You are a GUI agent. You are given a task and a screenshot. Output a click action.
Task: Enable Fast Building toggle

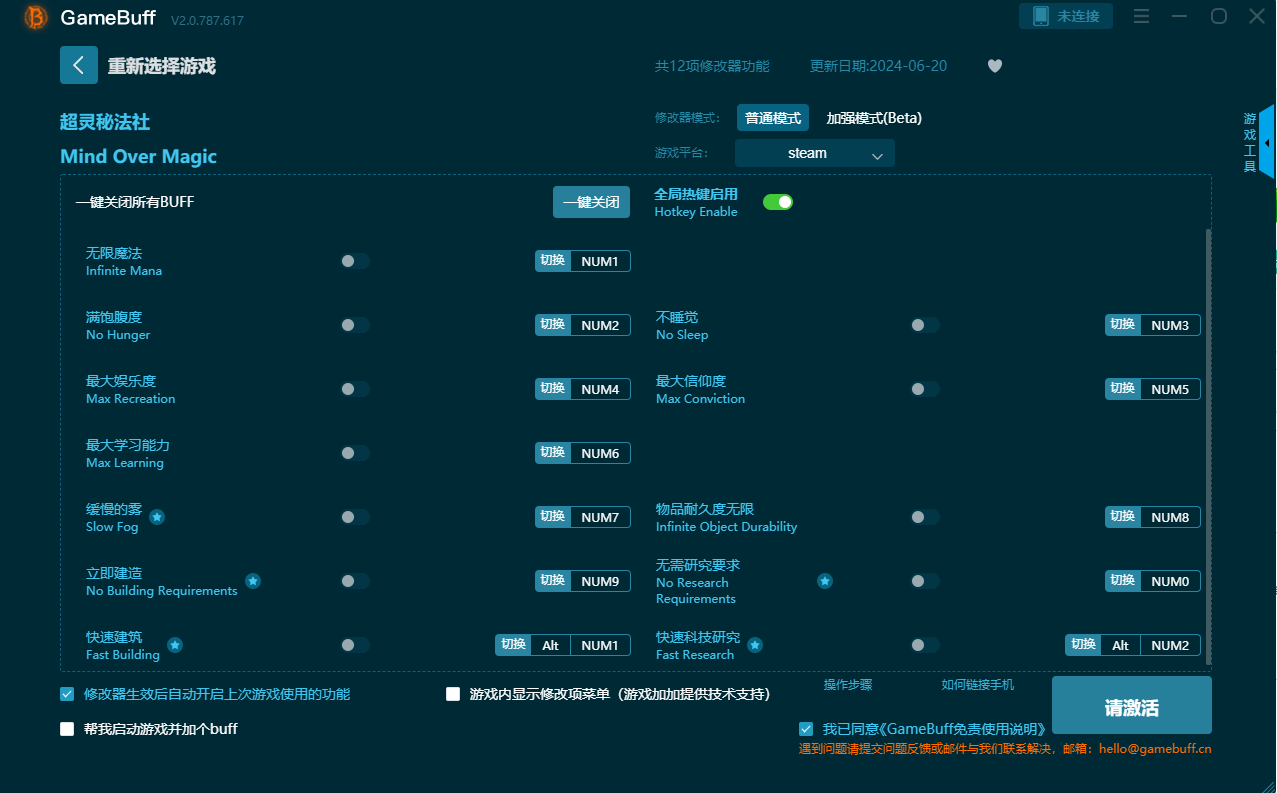tap(355, 645)
